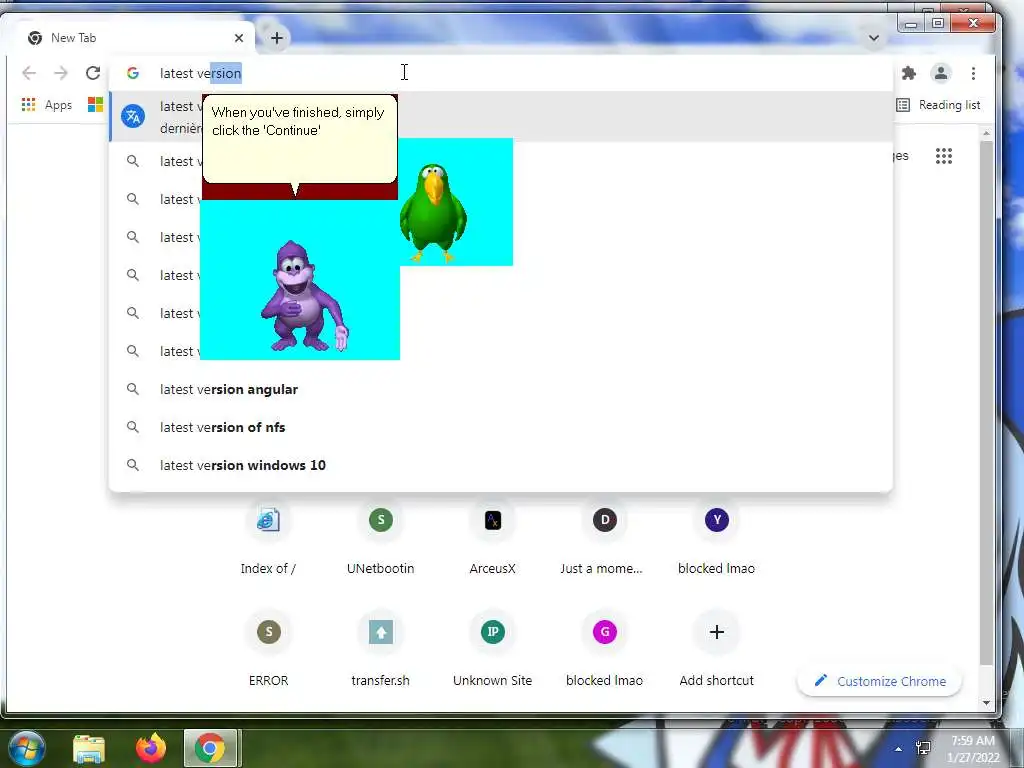Click the Chrome taskbar button
Image resolution: width=1024 pixels, height=768 pixels.
(x=210, y=748)
